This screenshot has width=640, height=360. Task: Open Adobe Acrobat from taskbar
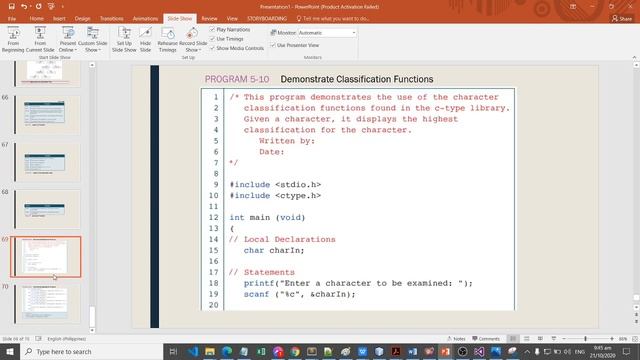396,351
